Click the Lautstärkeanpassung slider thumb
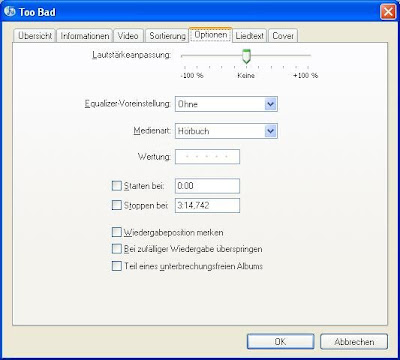The width and height of the screenshot is (400, 360). [x=246, y=56]
